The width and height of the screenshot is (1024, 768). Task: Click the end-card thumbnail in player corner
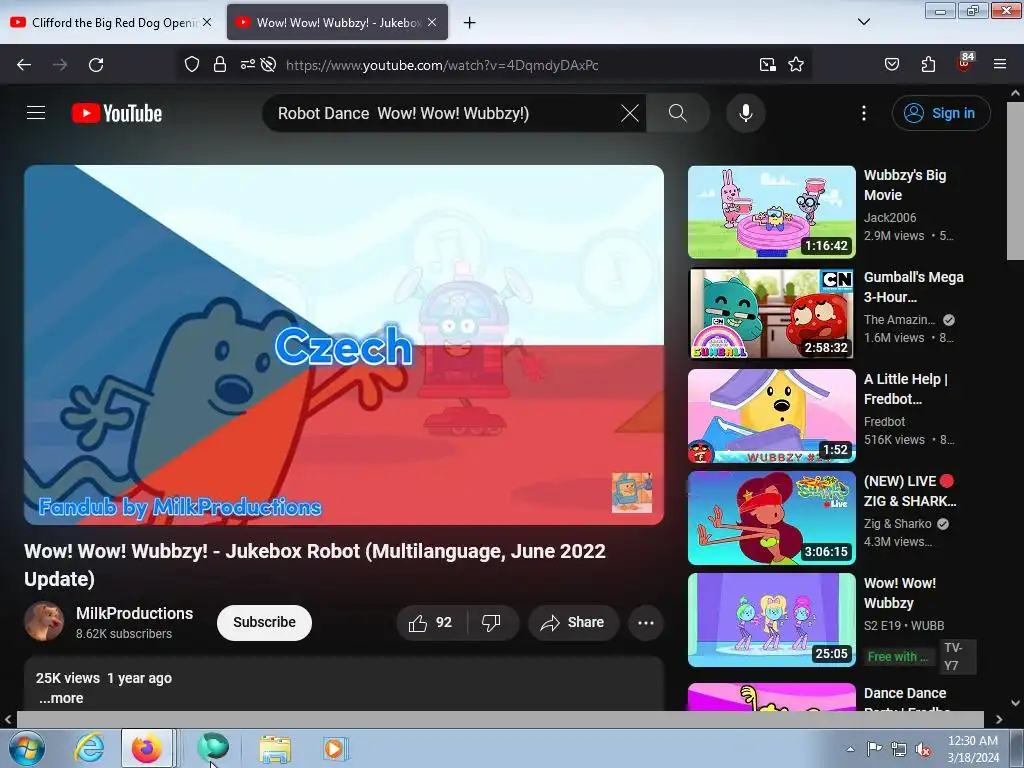(632, 492)
